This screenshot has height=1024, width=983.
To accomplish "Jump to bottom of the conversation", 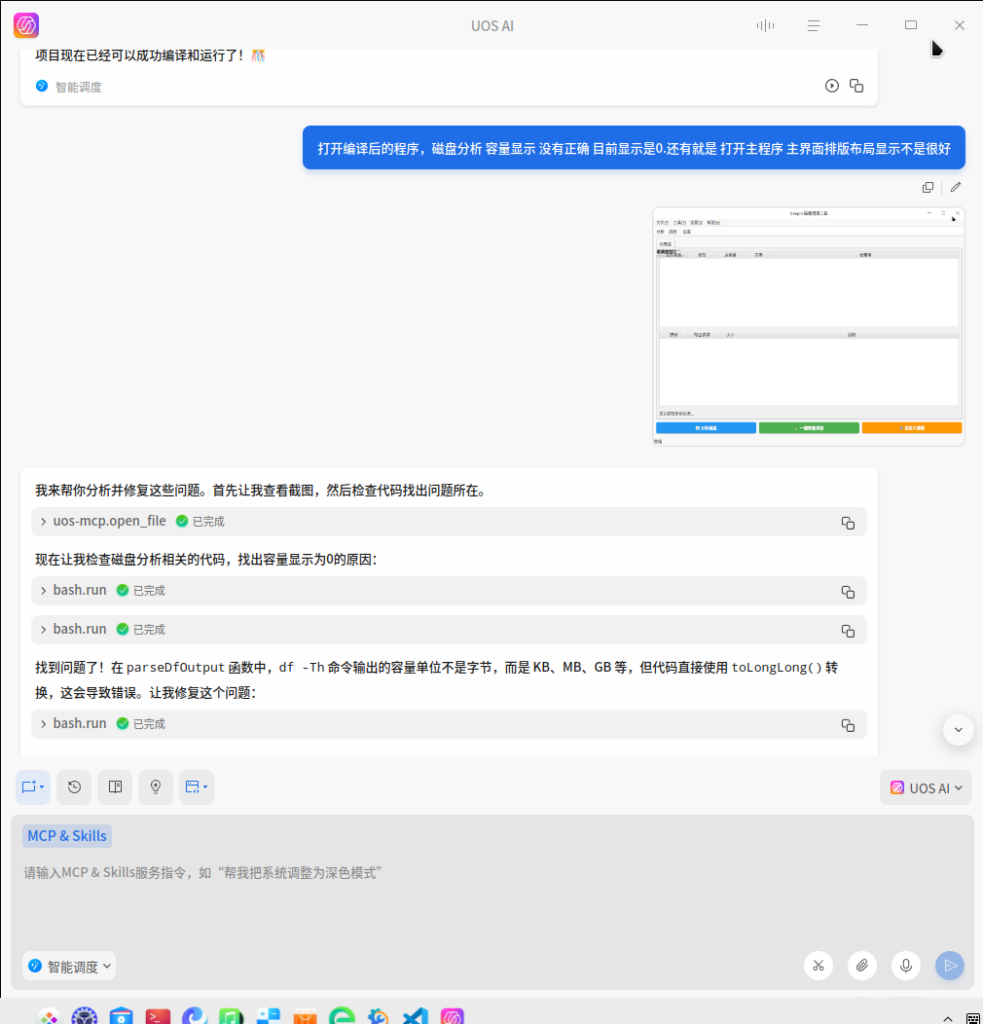I will [958, 730].
